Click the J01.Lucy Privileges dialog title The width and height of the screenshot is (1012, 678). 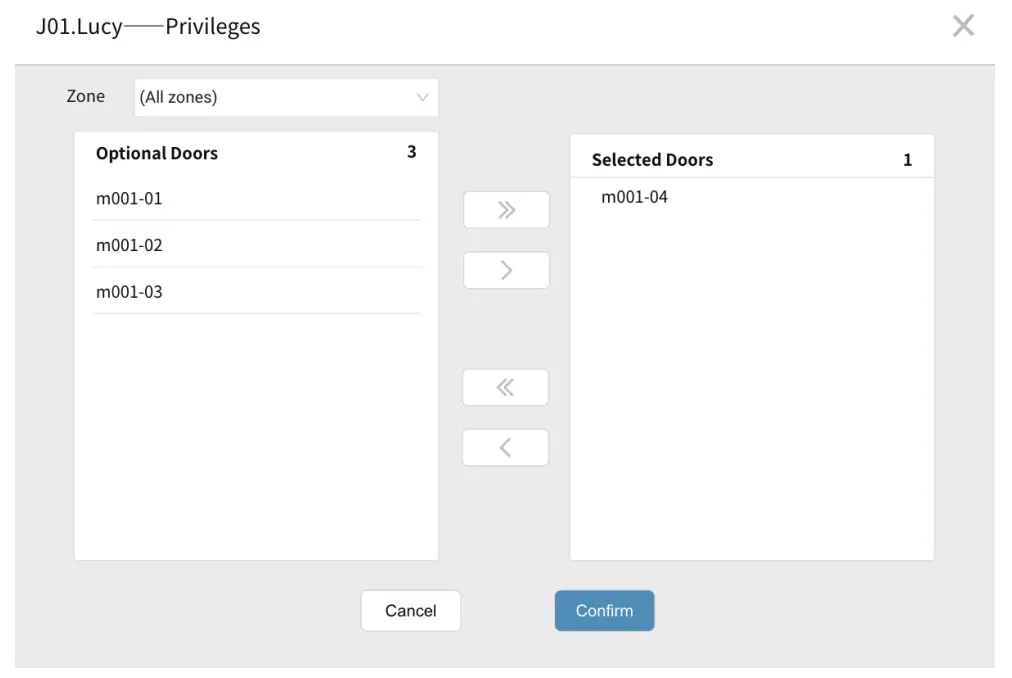pos(148,27)
